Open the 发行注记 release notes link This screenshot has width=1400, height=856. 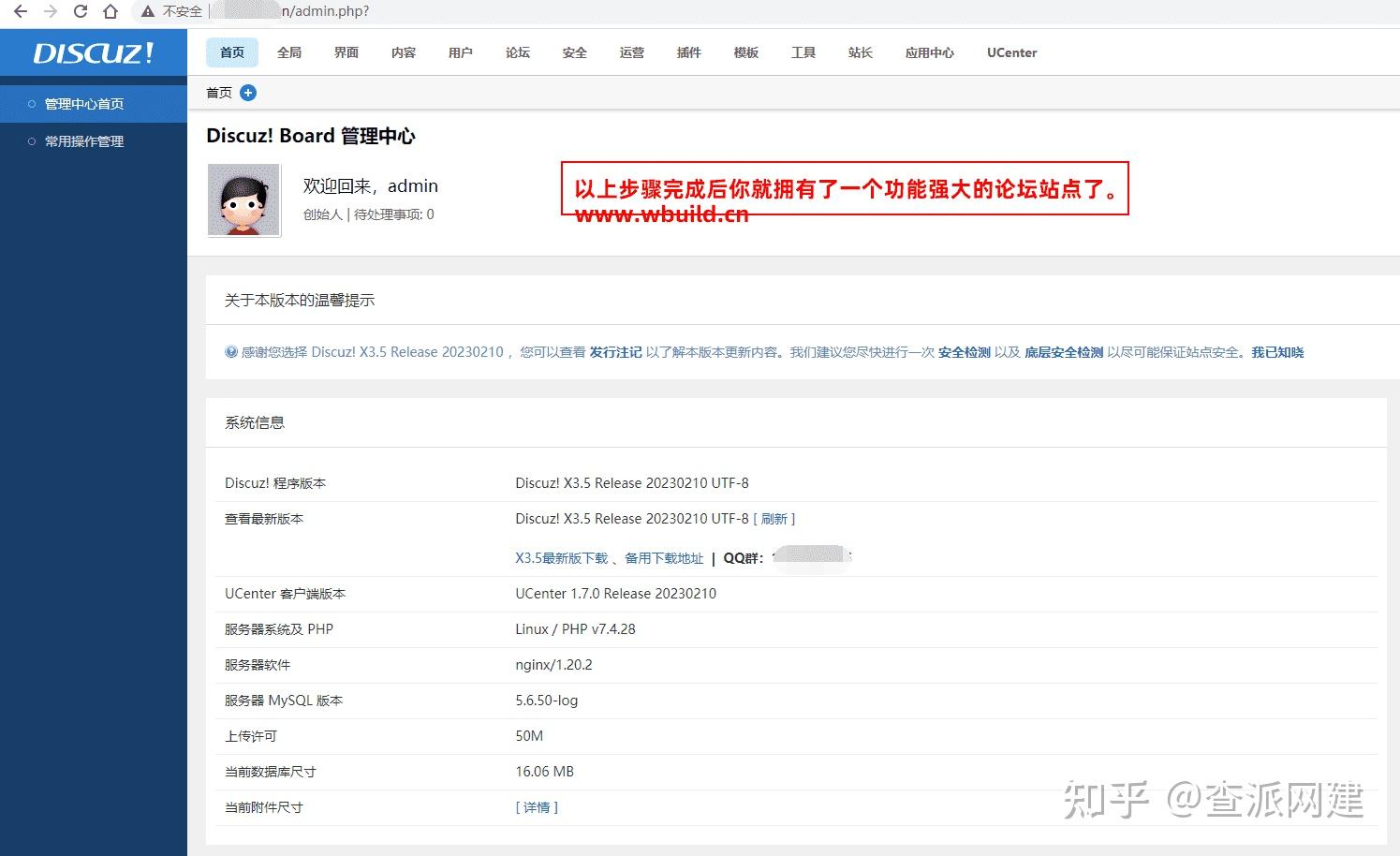(615, 351)
